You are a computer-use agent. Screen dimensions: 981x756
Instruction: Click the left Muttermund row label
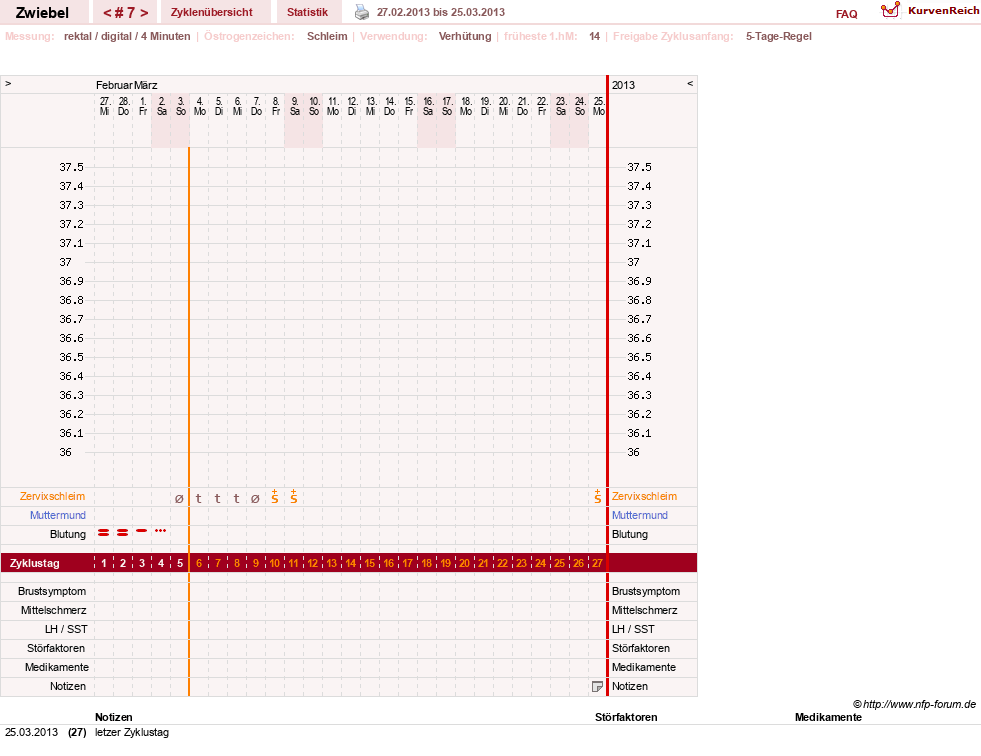coord(58,515)
